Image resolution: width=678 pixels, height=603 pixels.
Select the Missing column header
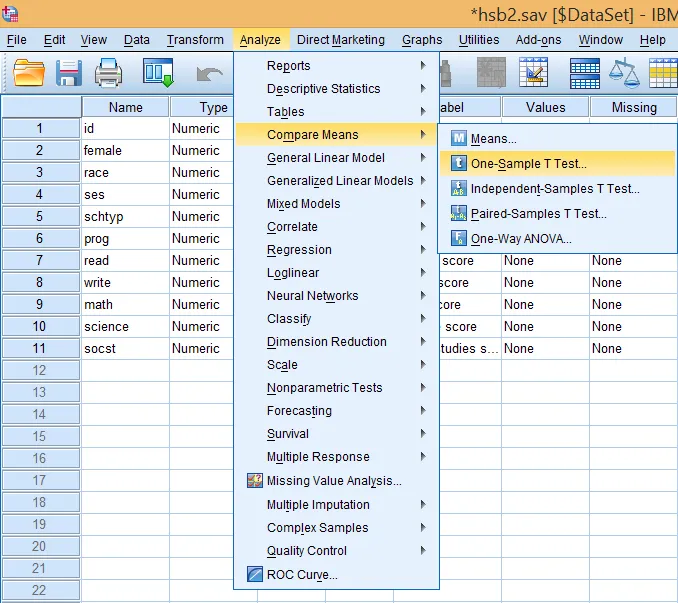pos(633,107)
